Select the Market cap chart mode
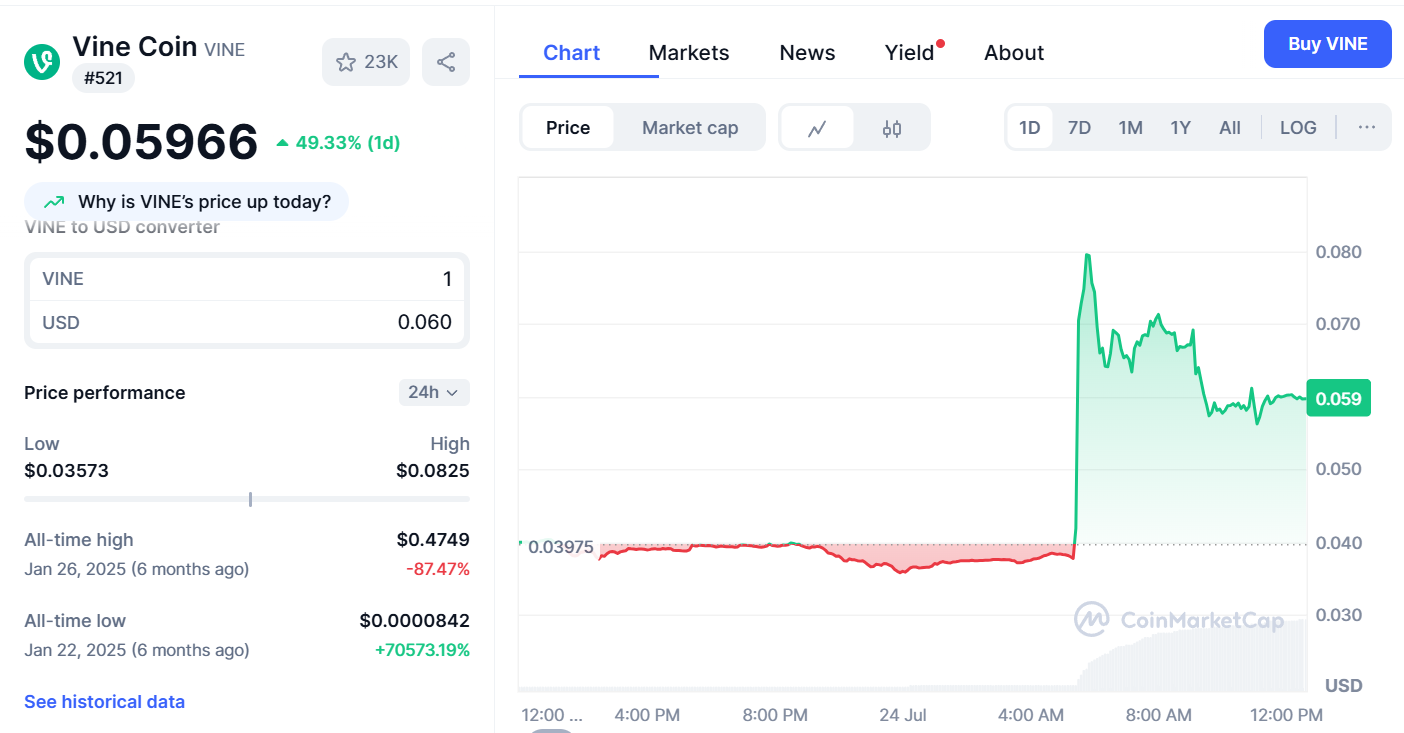 click(x=690, y=128)
